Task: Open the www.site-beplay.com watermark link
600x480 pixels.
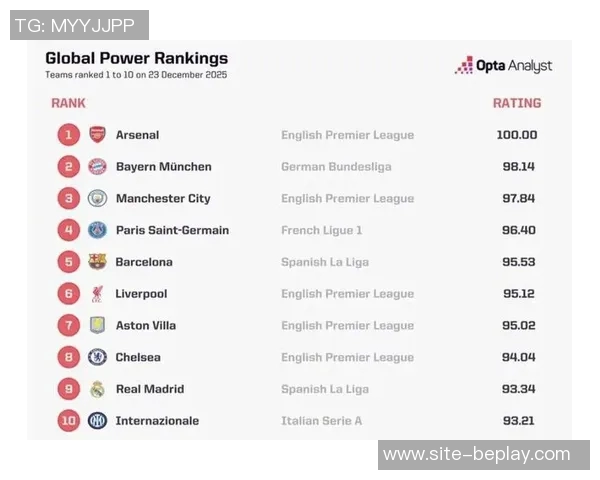Action: (x=476, y=455)
